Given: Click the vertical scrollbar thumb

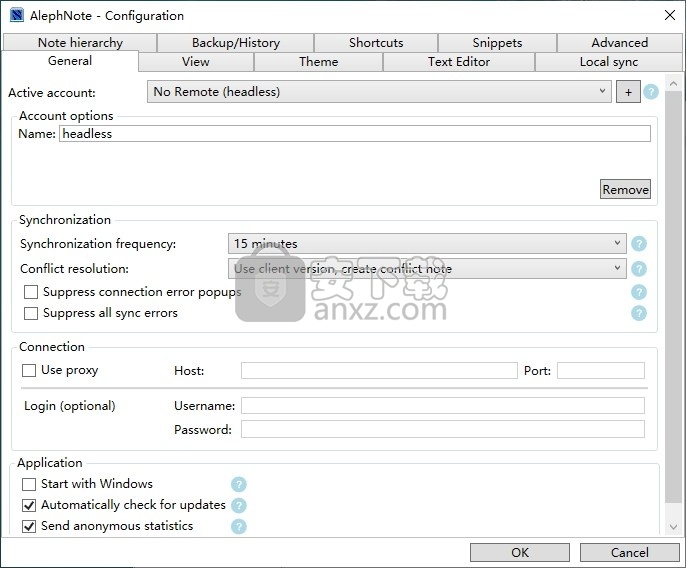Looking at the screenshot, I should (x=673, y=298).
